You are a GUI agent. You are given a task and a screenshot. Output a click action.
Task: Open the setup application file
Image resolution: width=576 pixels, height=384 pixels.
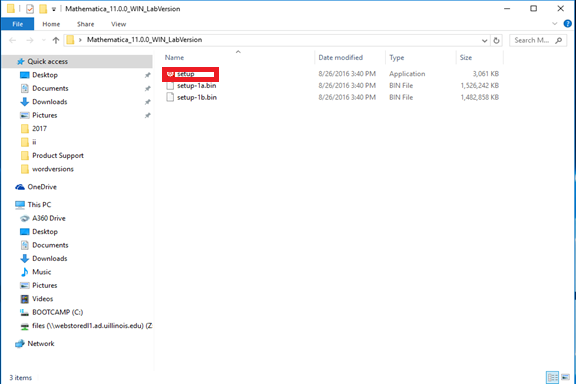tap(186, 74)
